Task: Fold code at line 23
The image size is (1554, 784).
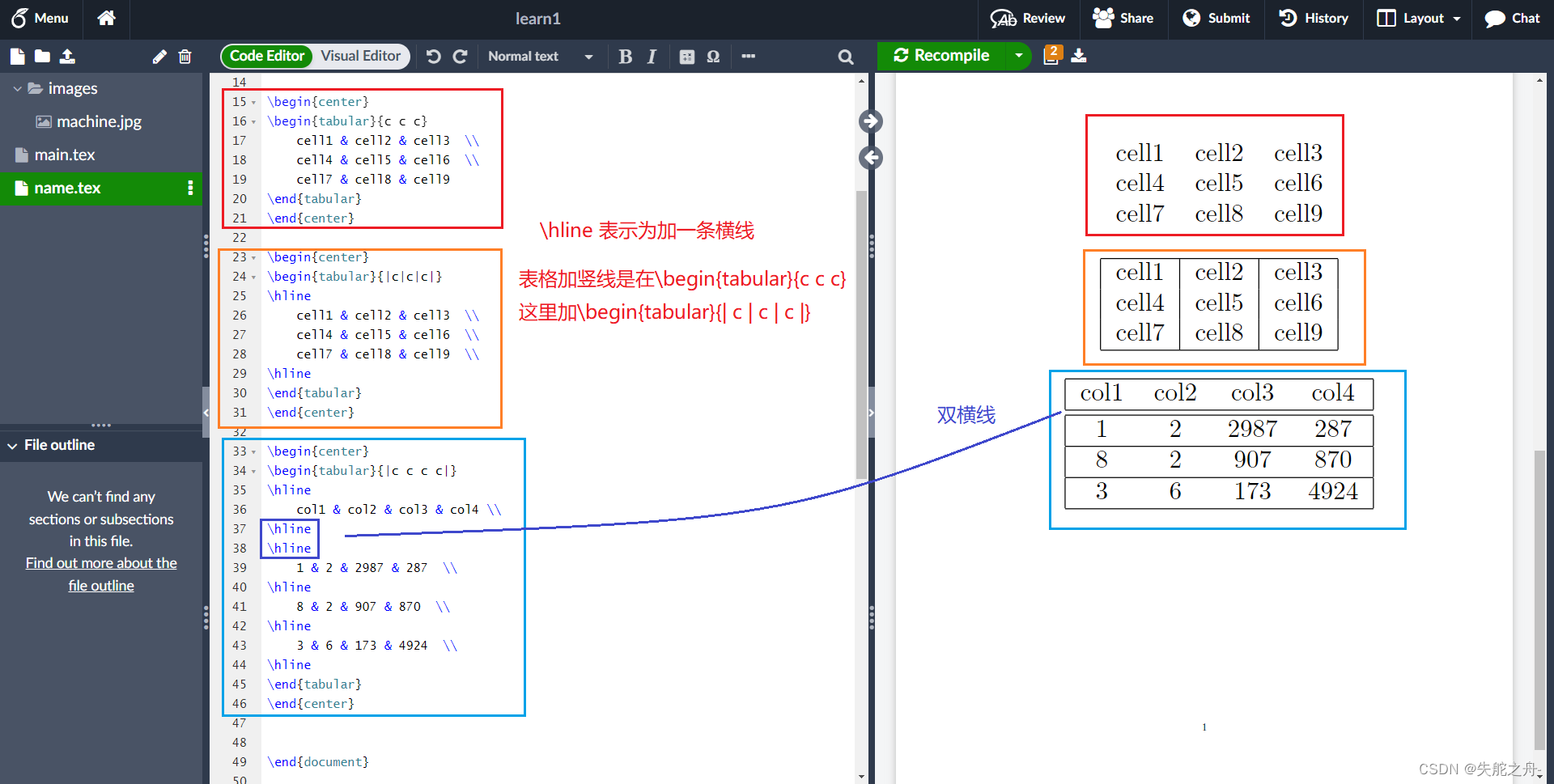Action: click(x=253, y=257)
